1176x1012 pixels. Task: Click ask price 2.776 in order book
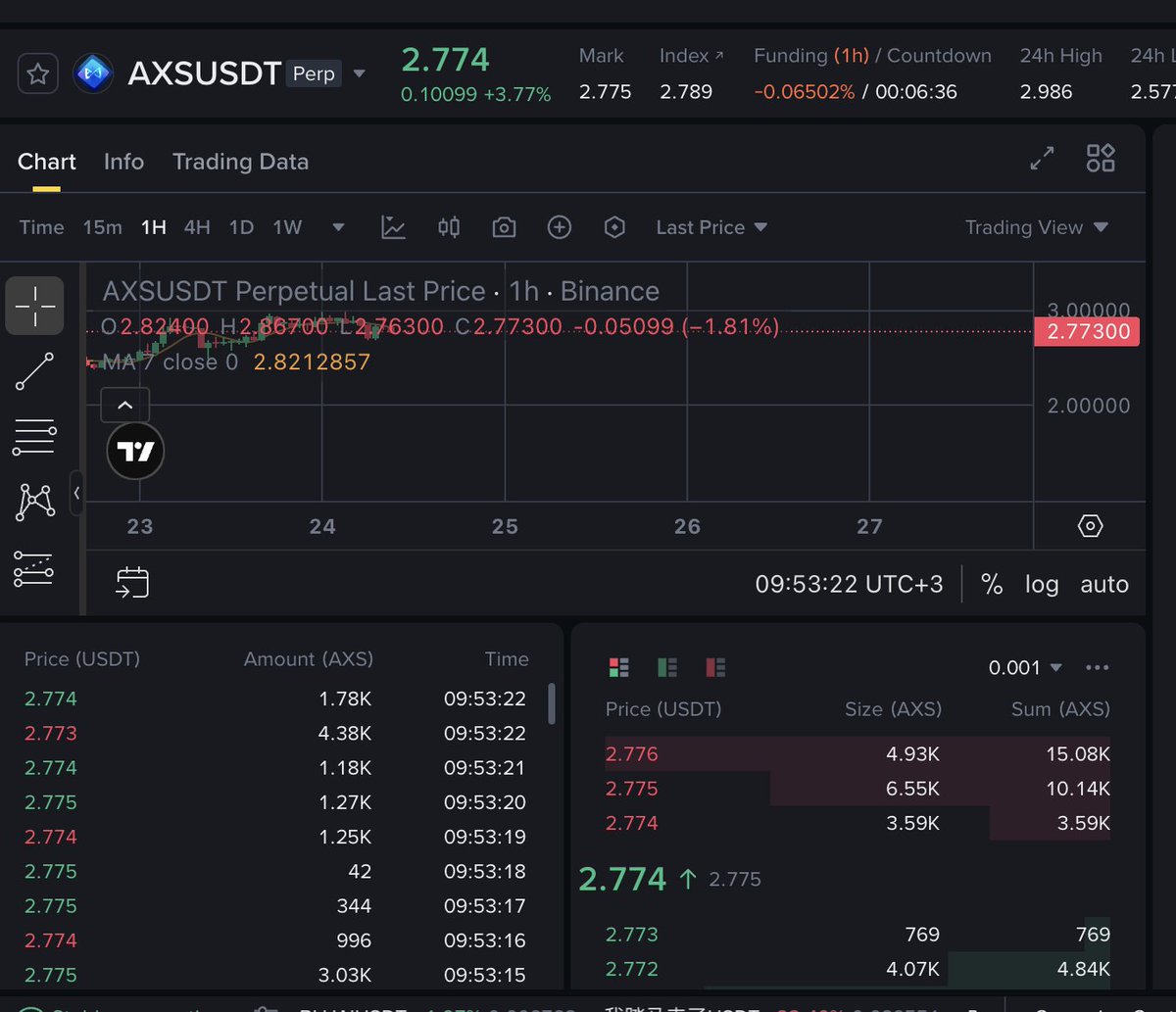tap(632, 754)
